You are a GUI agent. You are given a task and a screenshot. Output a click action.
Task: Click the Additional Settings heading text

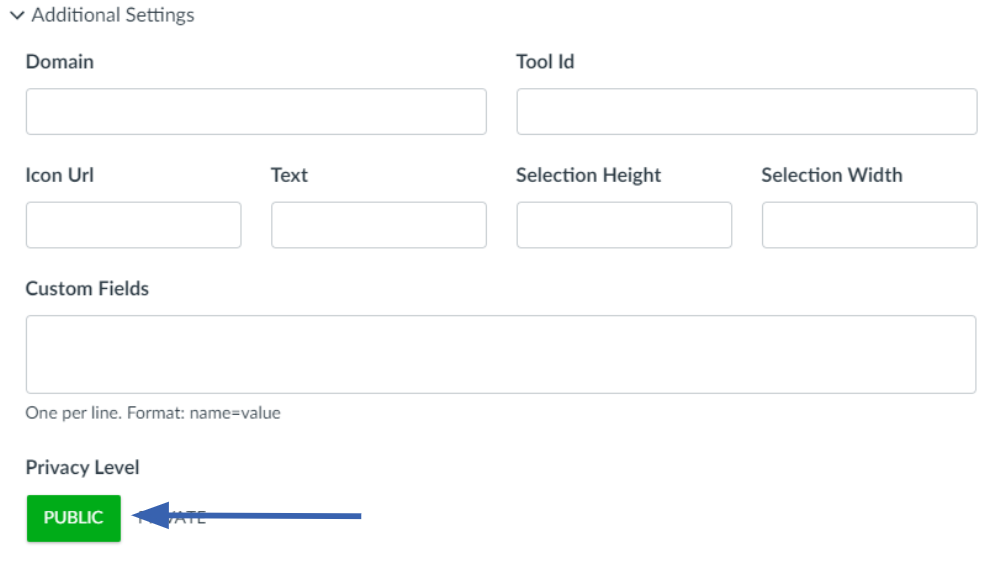(113, 15)
